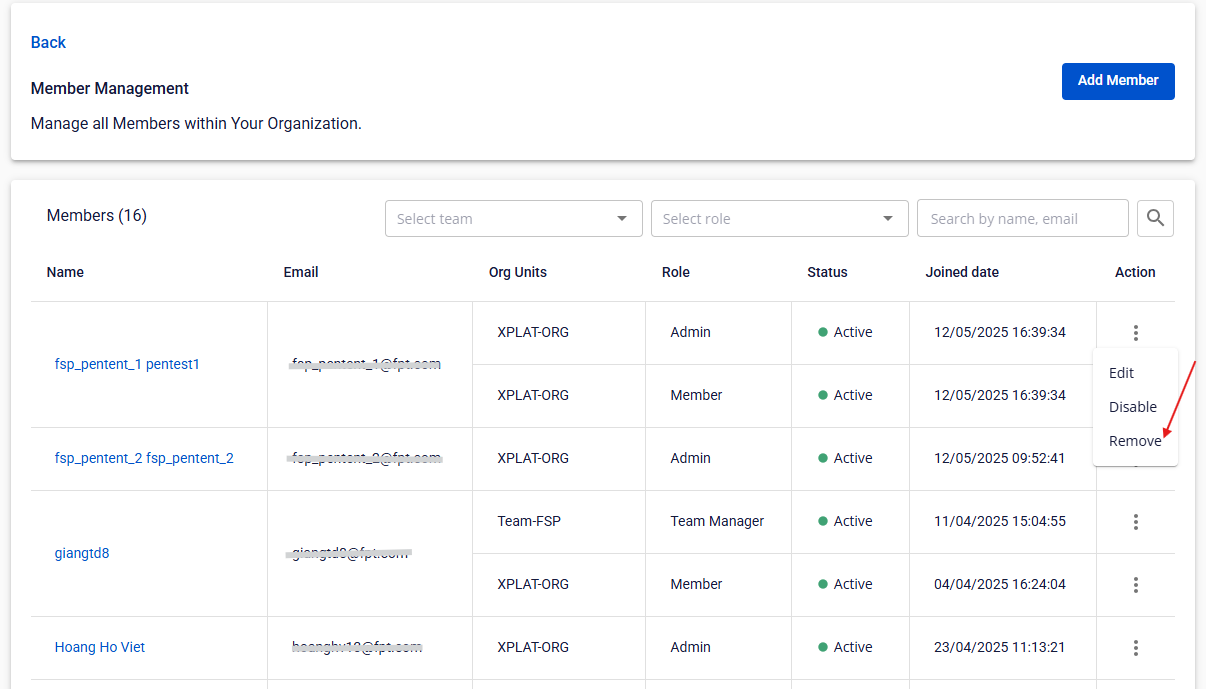Viewport: 1206px width, 689px height.
Task: Click the Role column header
Action: coord(676,272)
